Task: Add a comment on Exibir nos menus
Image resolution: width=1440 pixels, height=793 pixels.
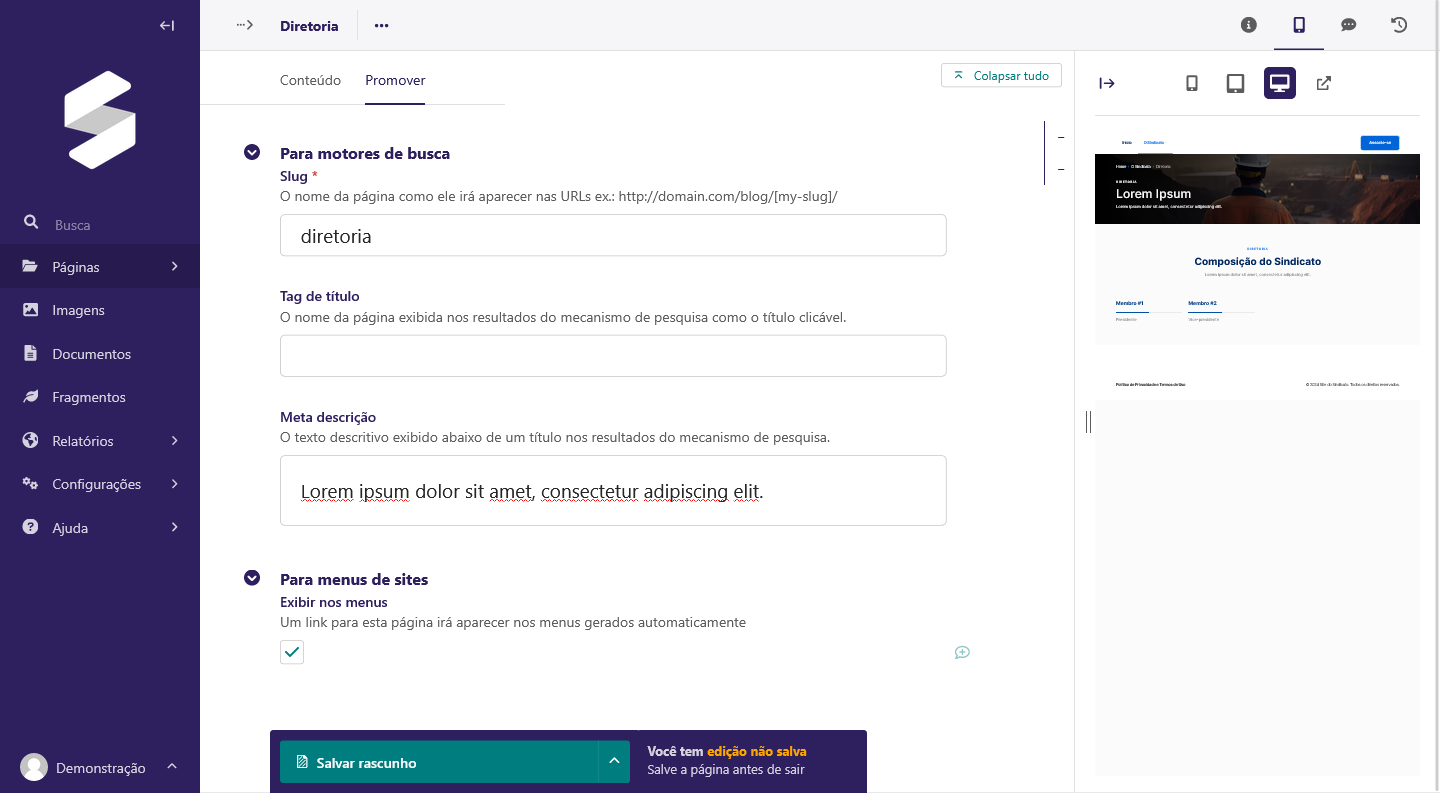Action: coord(962,651)
